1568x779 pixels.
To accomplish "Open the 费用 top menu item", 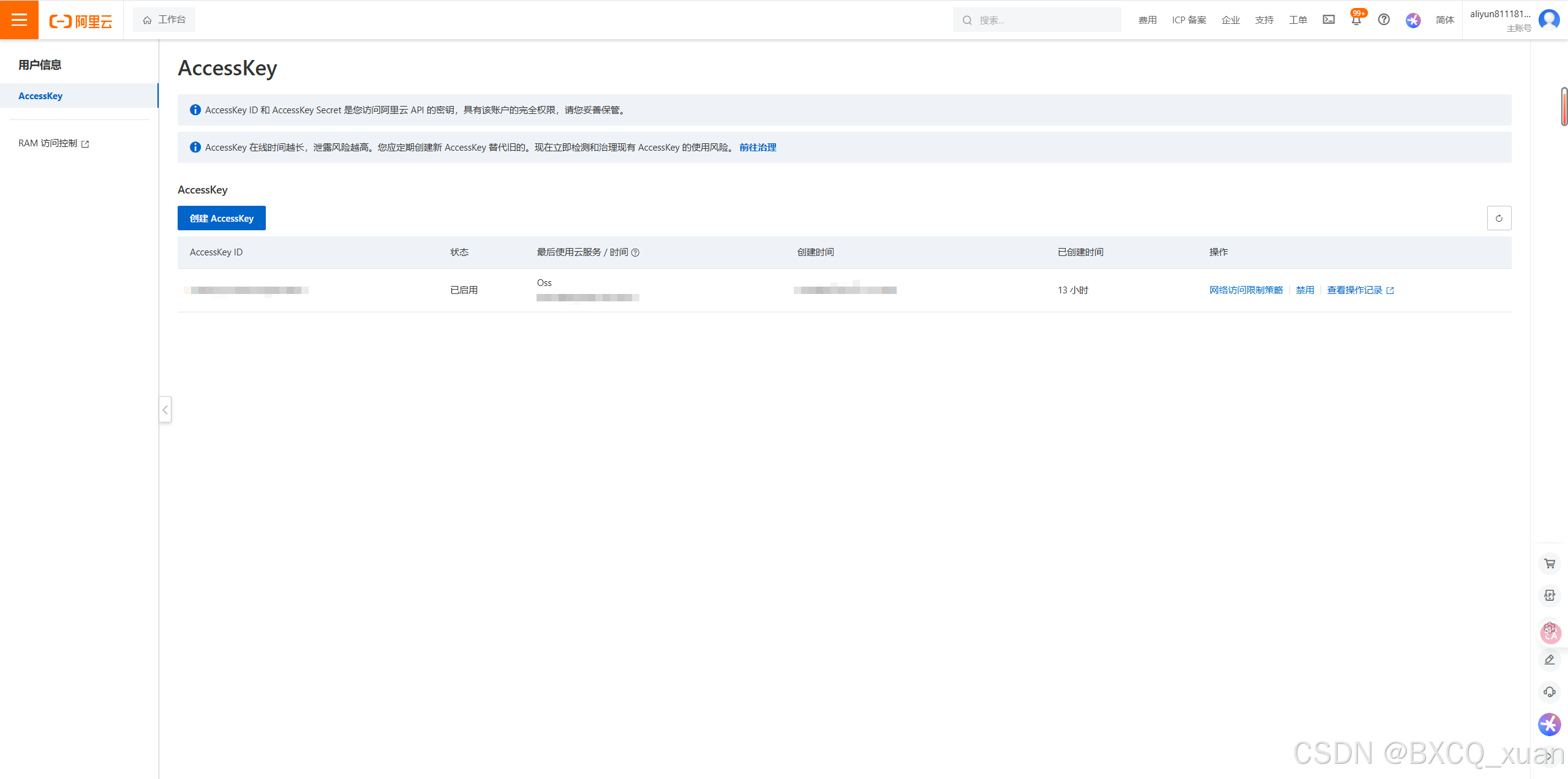I will click(x=1147, y=20).
